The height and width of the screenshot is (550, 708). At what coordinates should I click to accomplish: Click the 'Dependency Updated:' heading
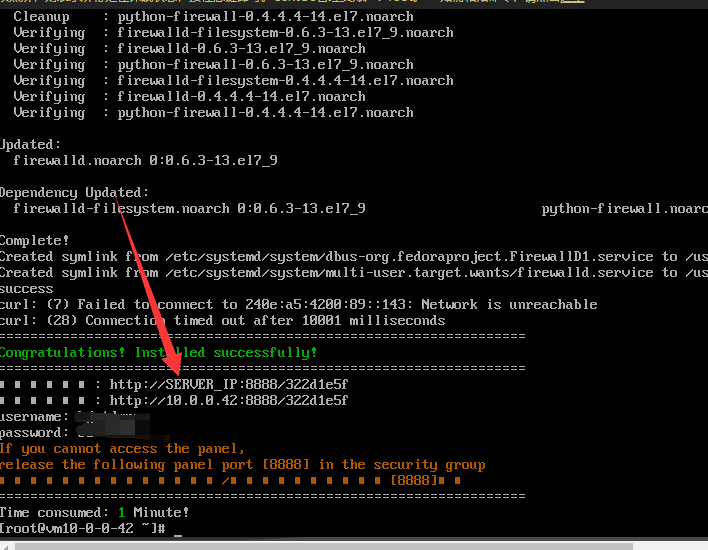point(74,192)
